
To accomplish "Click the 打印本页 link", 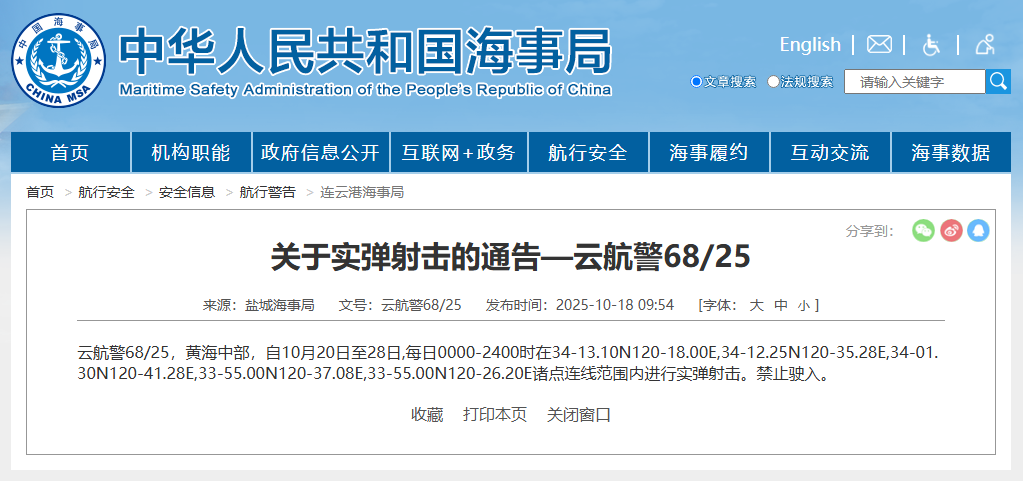I will [x=495, y=415].
